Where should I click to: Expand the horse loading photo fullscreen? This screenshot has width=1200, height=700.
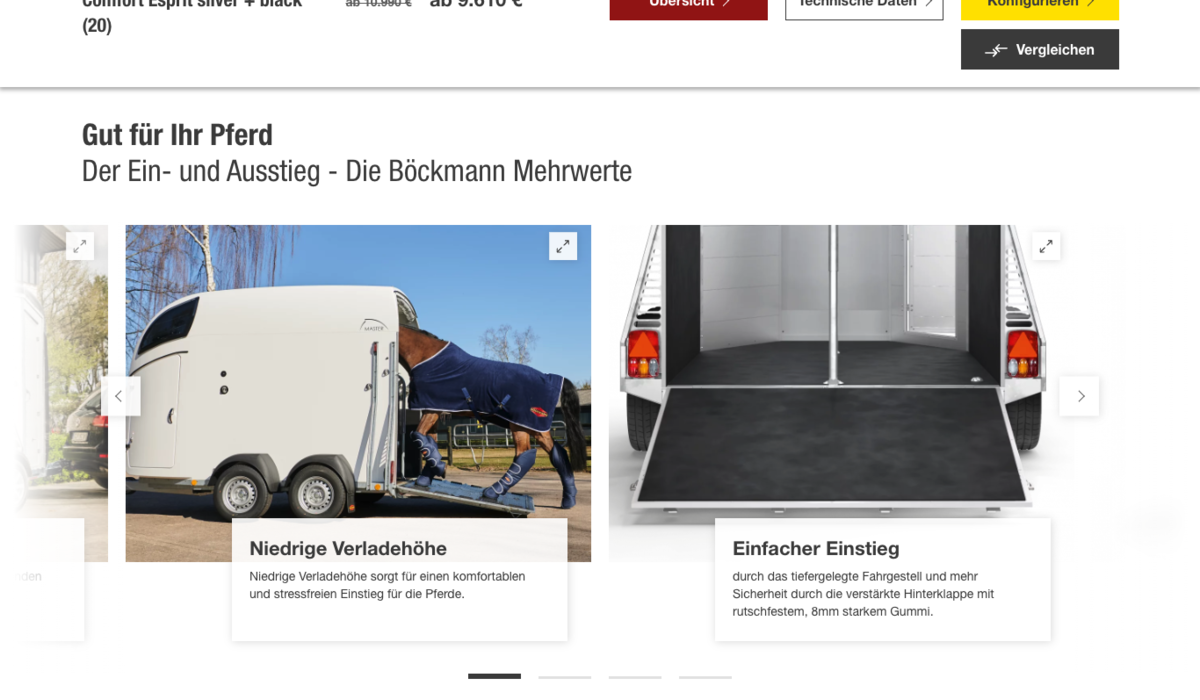coord(563,246)
